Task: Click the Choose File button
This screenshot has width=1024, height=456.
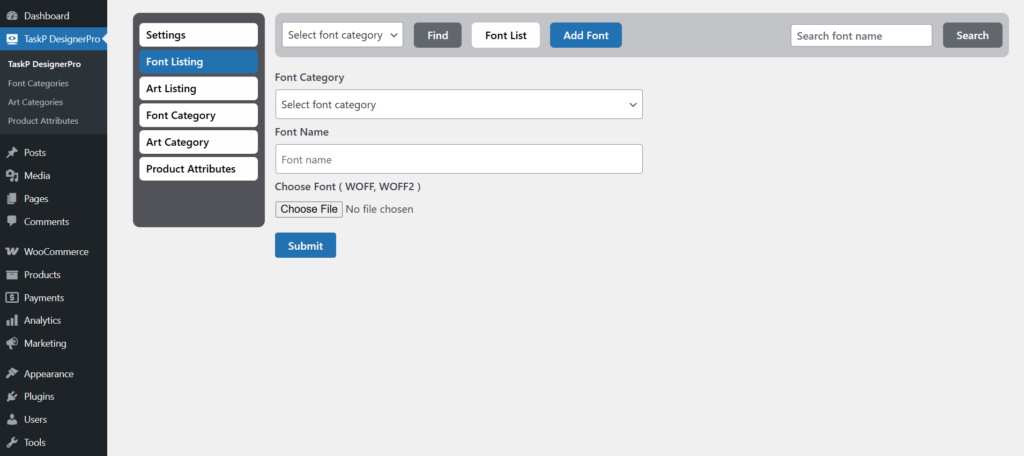Action: [309, 209]
